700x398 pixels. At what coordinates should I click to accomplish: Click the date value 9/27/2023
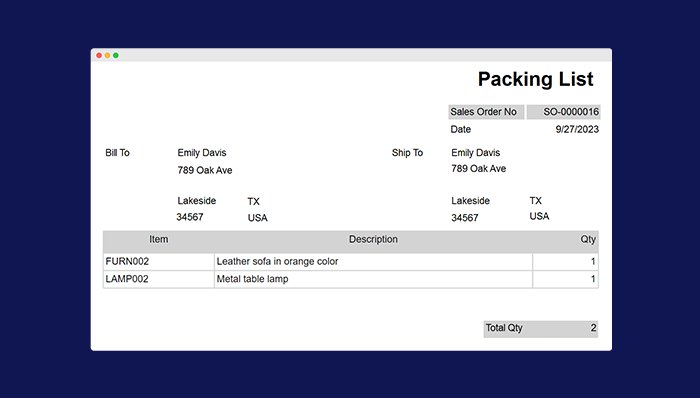(x=577, y=129)
